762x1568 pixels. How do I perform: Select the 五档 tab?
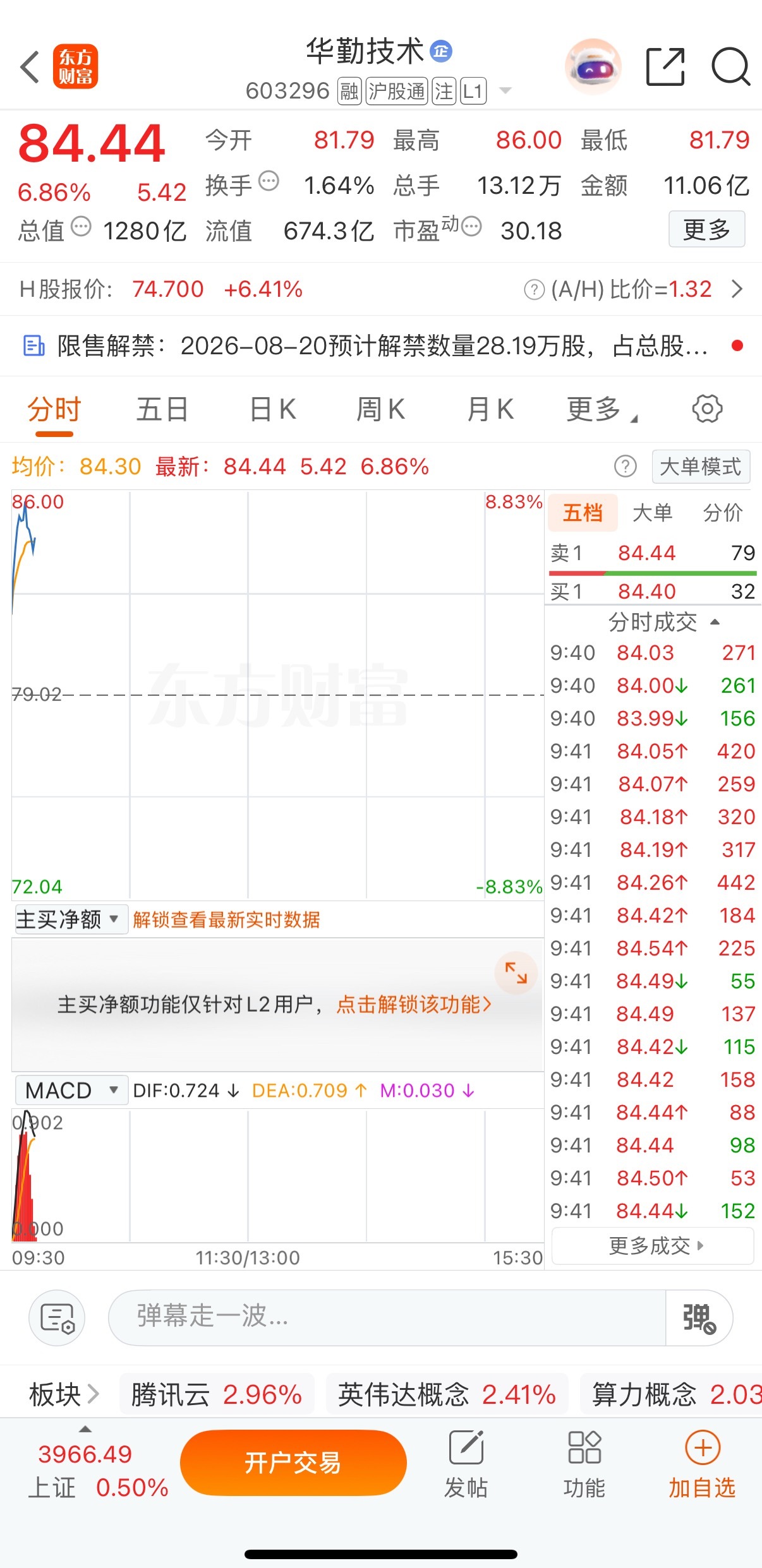click(583, 513)
